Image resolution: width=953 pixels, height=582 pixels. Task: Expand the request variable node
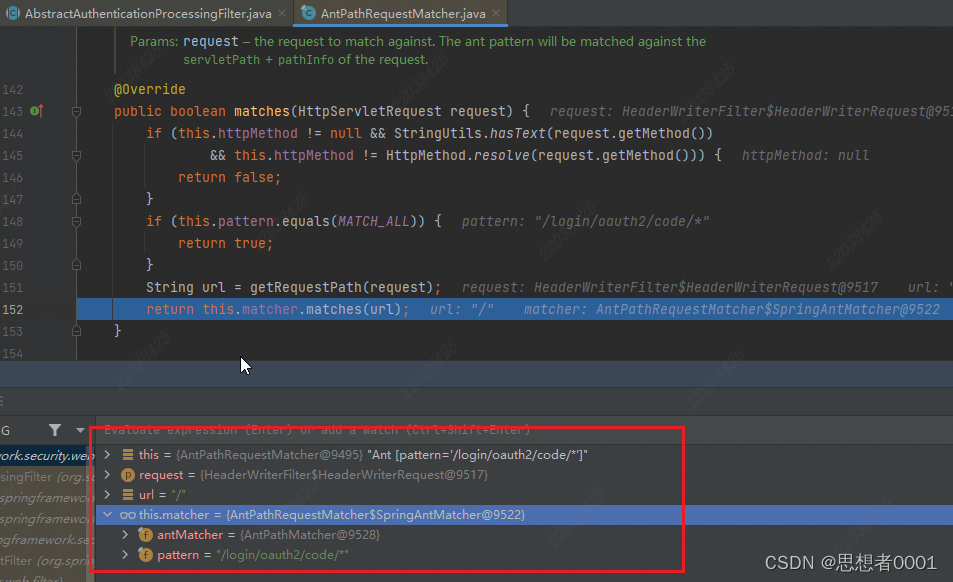[108, 475]
